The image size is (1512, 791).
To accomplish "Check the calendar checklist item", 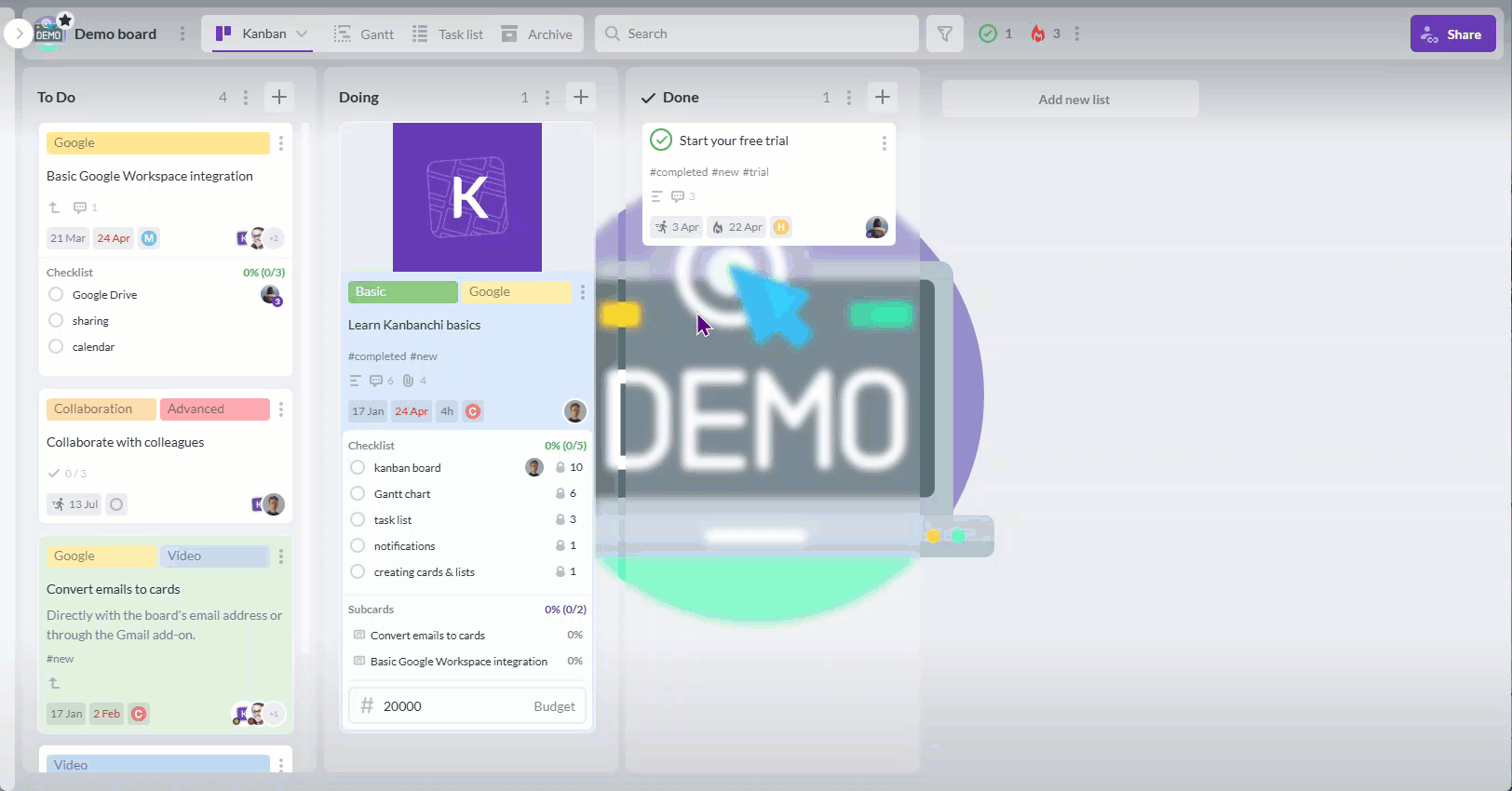I will click(x=56, y=346).
